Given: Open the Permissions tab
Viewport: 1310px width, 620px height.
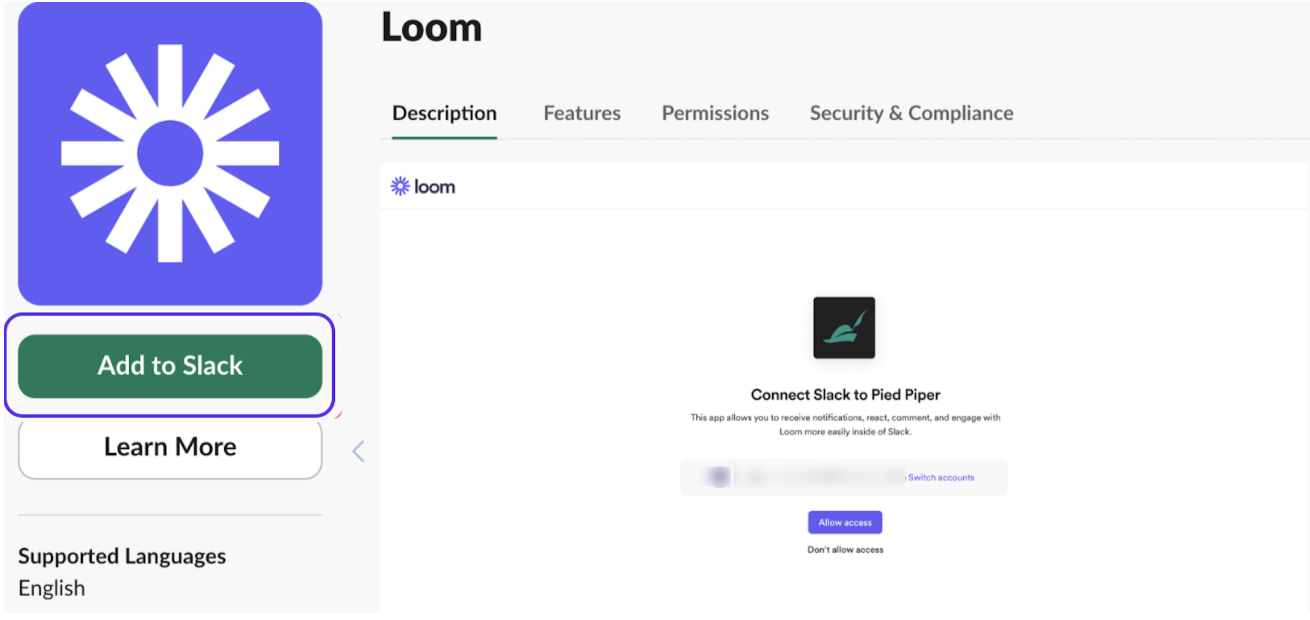Looking at the screenshot, I should pos(715,113).
